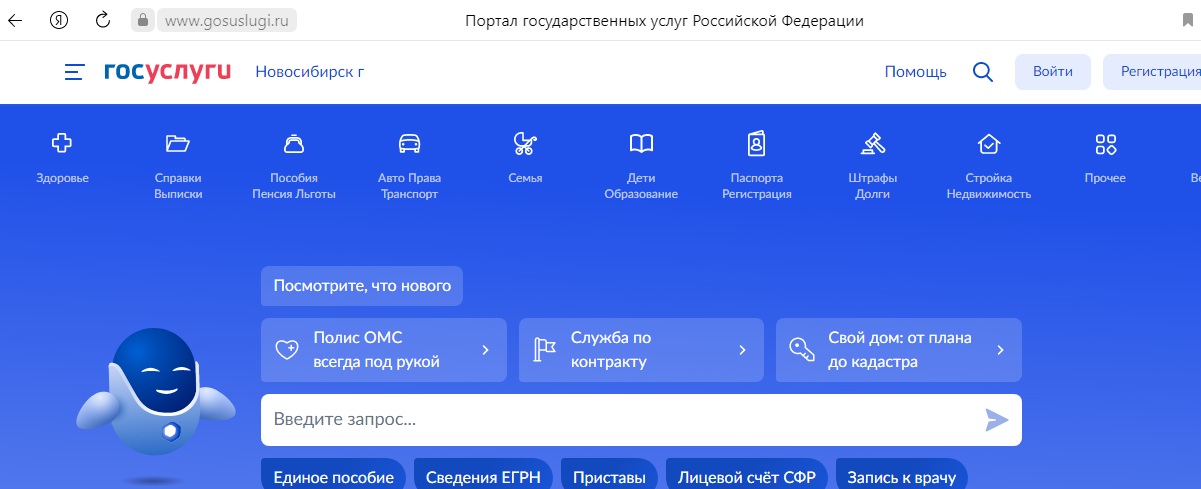Screen dimensions: 1201x489
Task: Open the hamburger menu next to Gosuslugi logo
Action: pos(74,72)
